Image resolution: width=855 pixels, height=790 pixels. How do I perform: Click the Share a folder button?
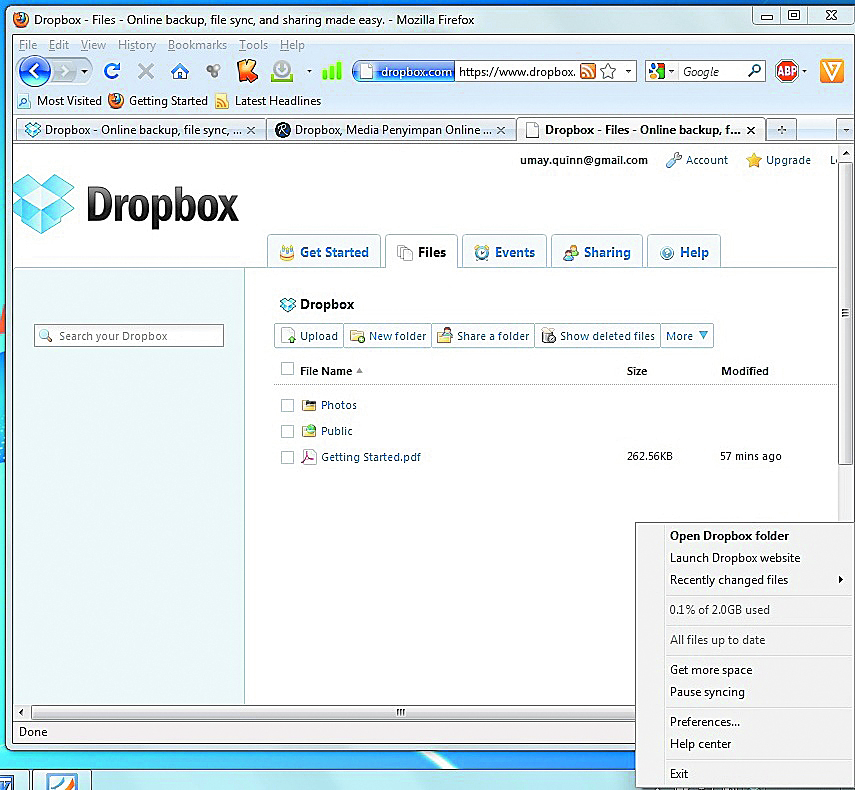click(483, 336)
